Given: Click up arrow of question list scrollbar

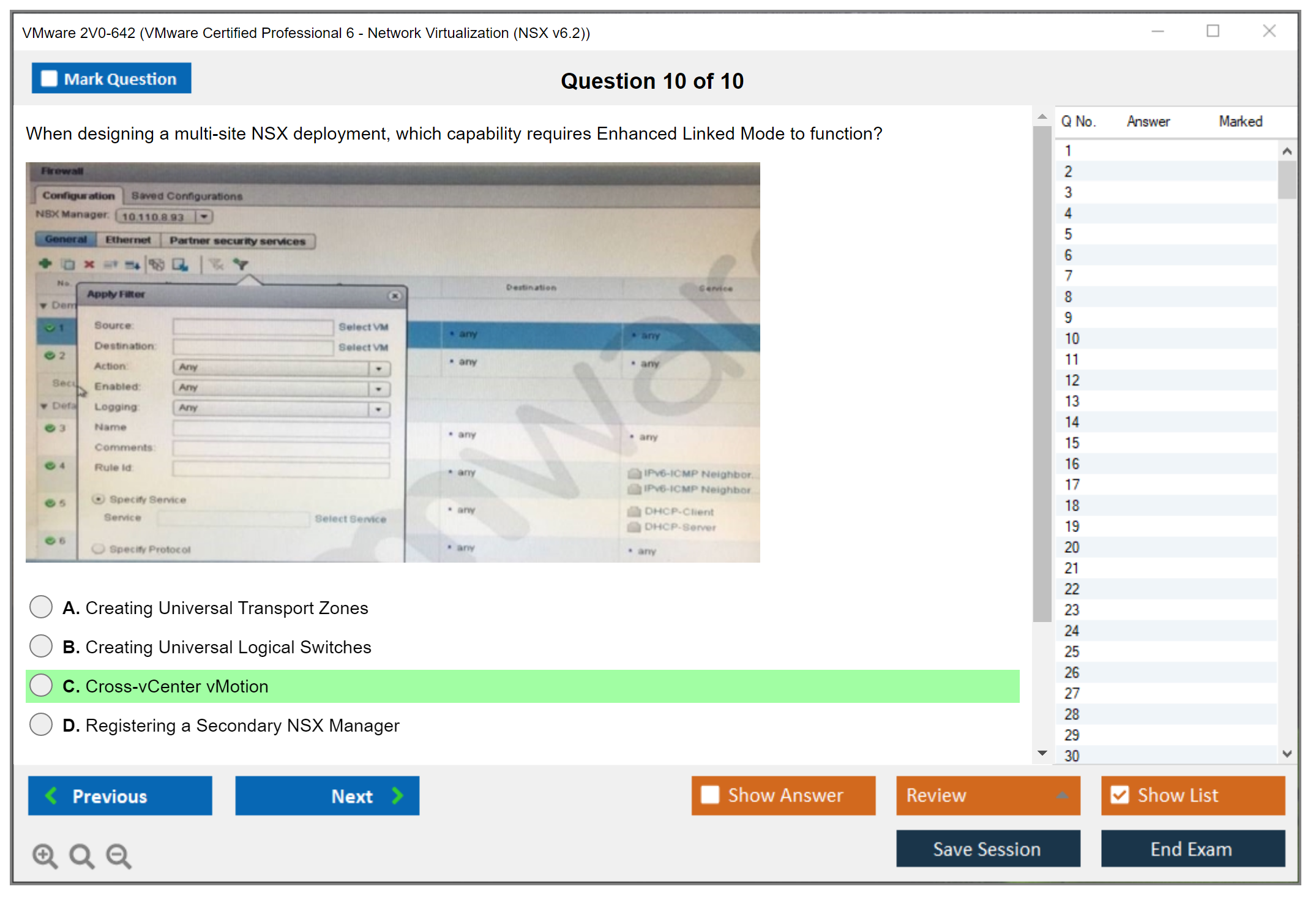Looking at the screenshot, I should click(x=1287, y=151).
